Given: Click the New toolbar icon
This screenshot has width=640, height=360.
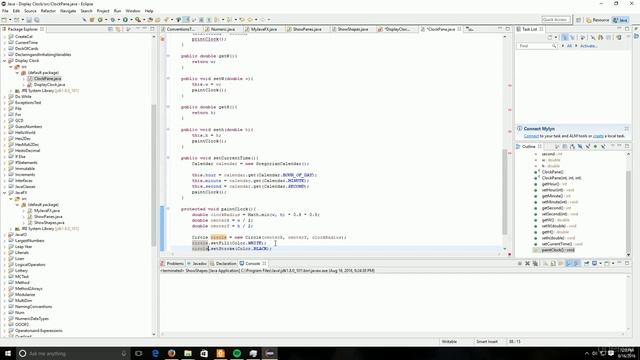Looking at the screenshot, I should point(4,20).
